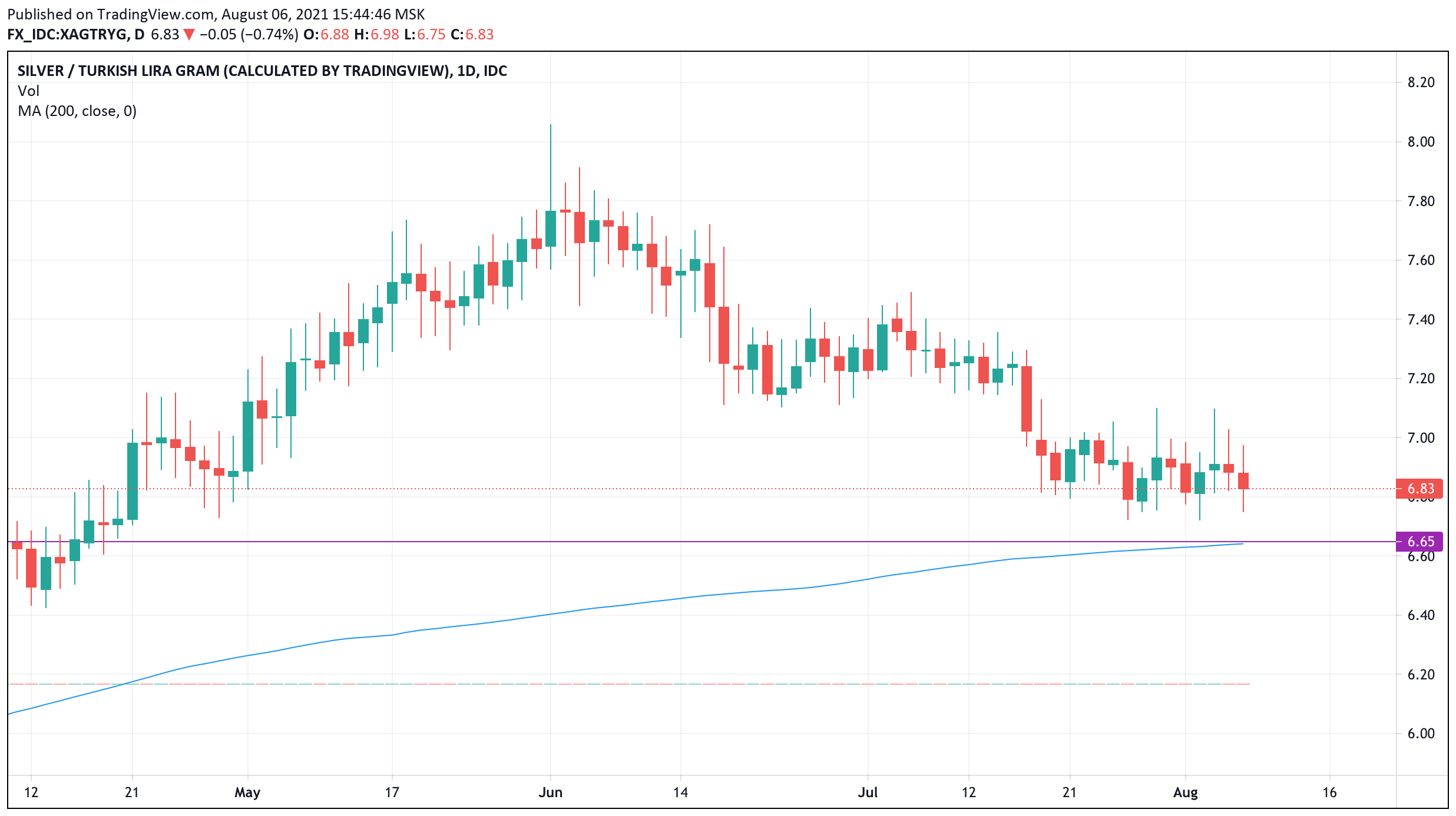Screen dimensions: 1456x816
Task: Click the 7.40 price axis label
Action: click(x=1421, y=320)
